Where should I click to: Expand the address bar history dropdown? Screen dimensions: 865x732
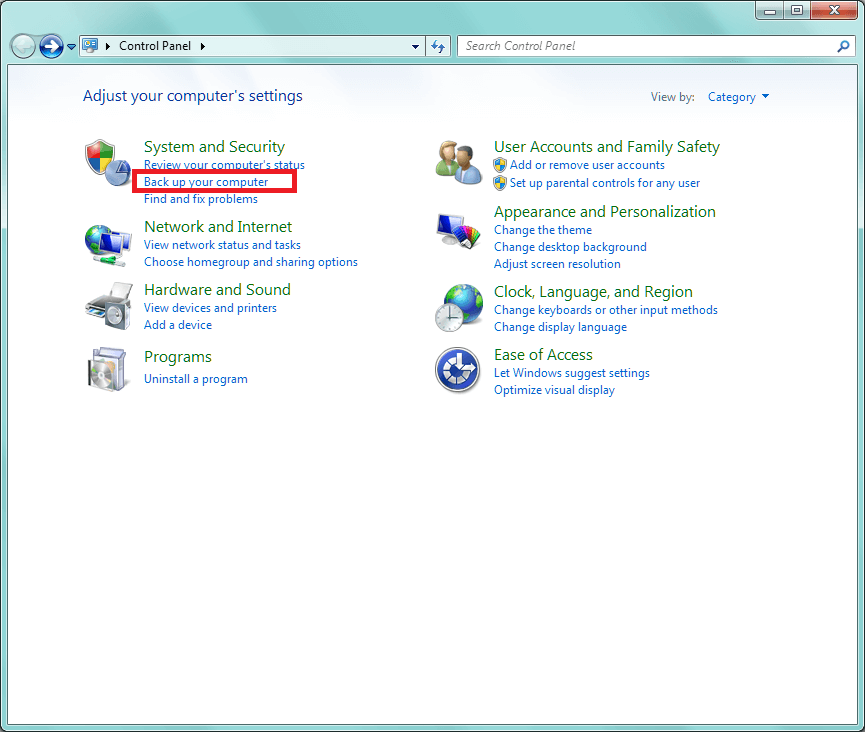coord(415,47)
